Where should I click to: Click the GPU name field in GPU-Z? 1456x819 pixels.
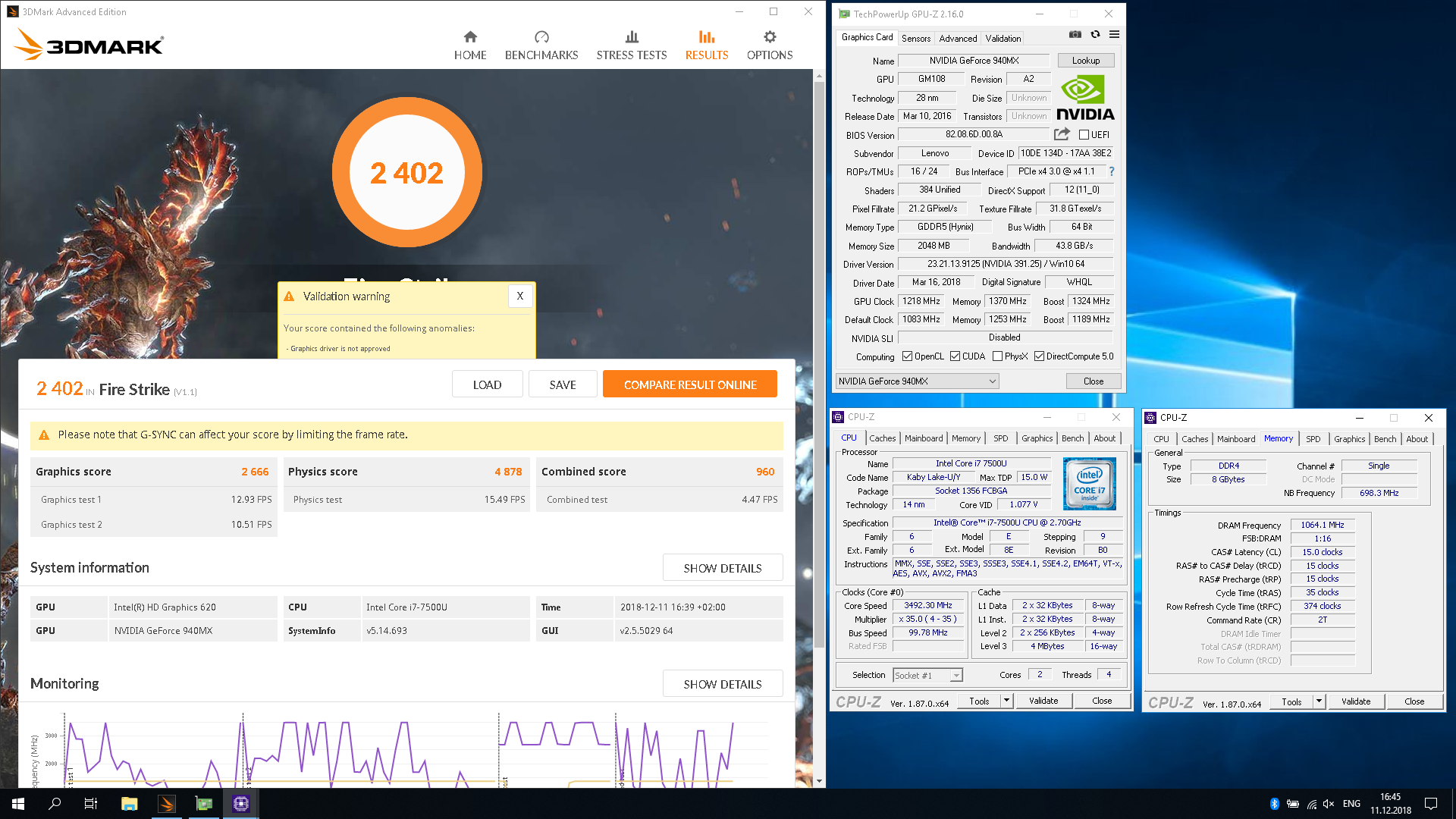[974, 61]
